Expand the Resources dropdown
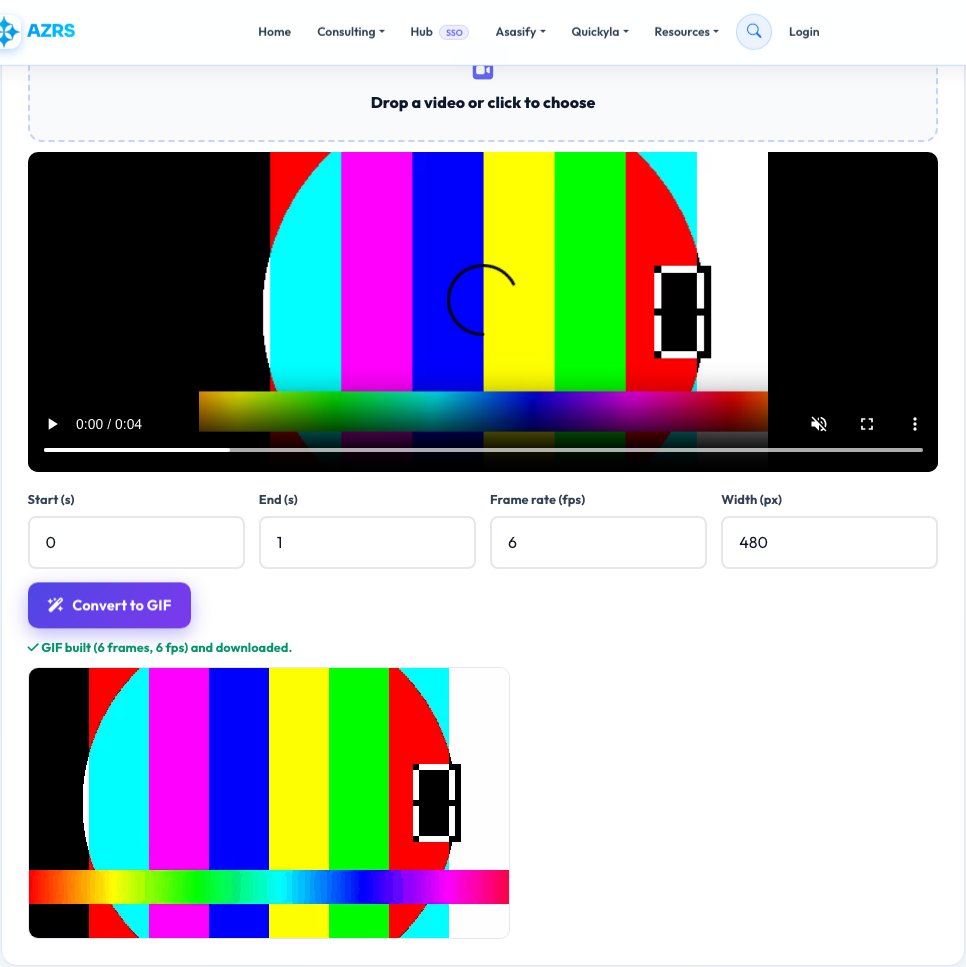This screenshot has width=966, height=967. 686,31
